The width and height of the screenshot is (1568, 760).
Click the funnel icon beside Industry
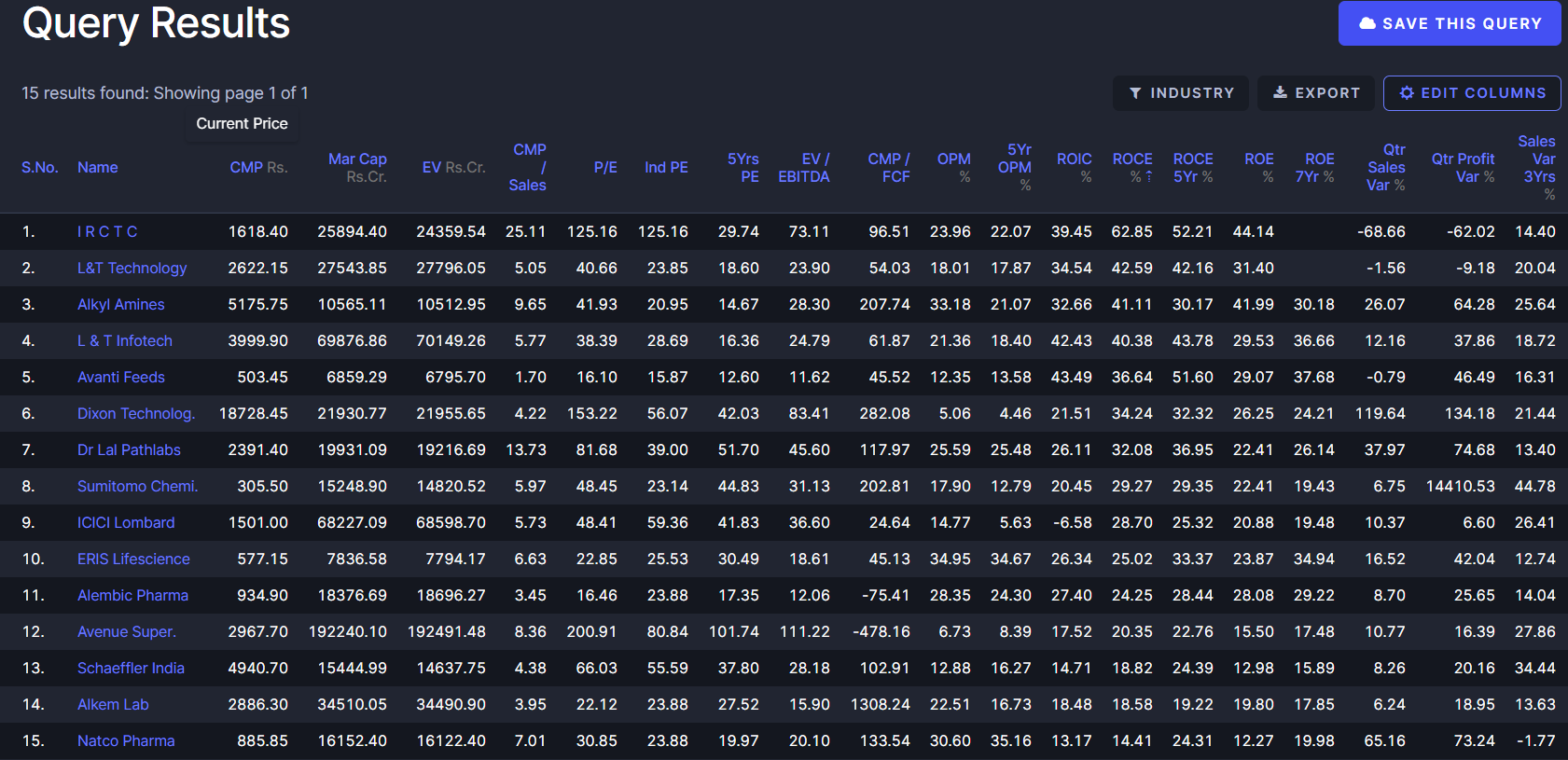1135,93
